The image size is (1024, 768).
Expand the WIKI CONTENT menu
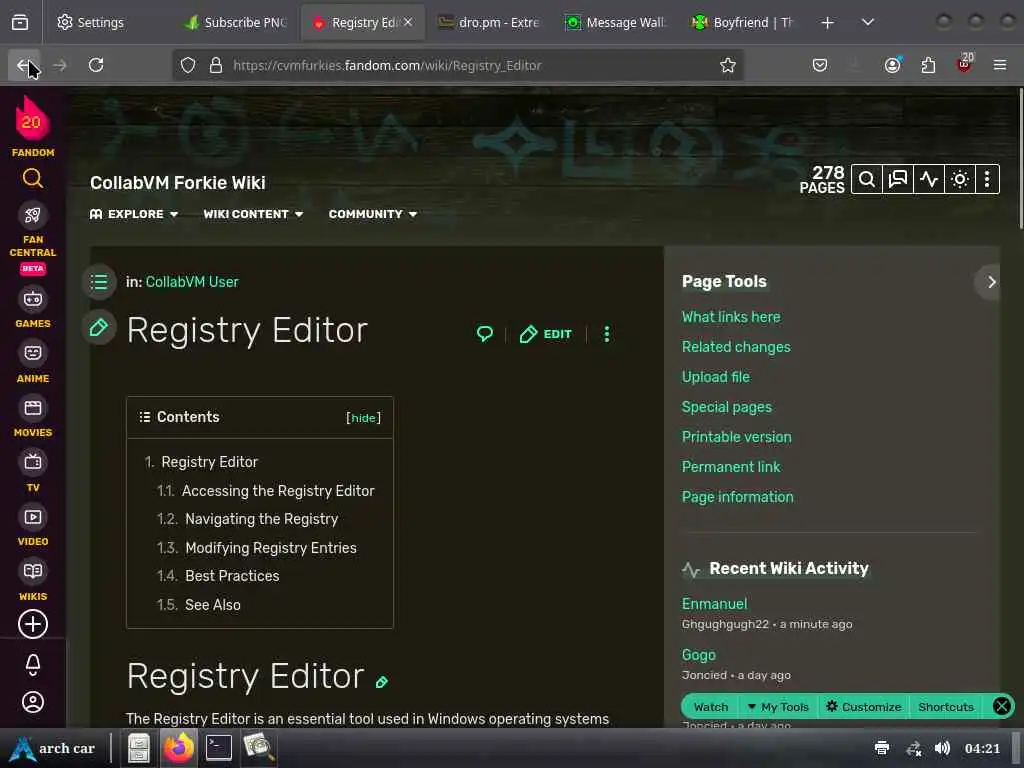click(x=253, y=214)
